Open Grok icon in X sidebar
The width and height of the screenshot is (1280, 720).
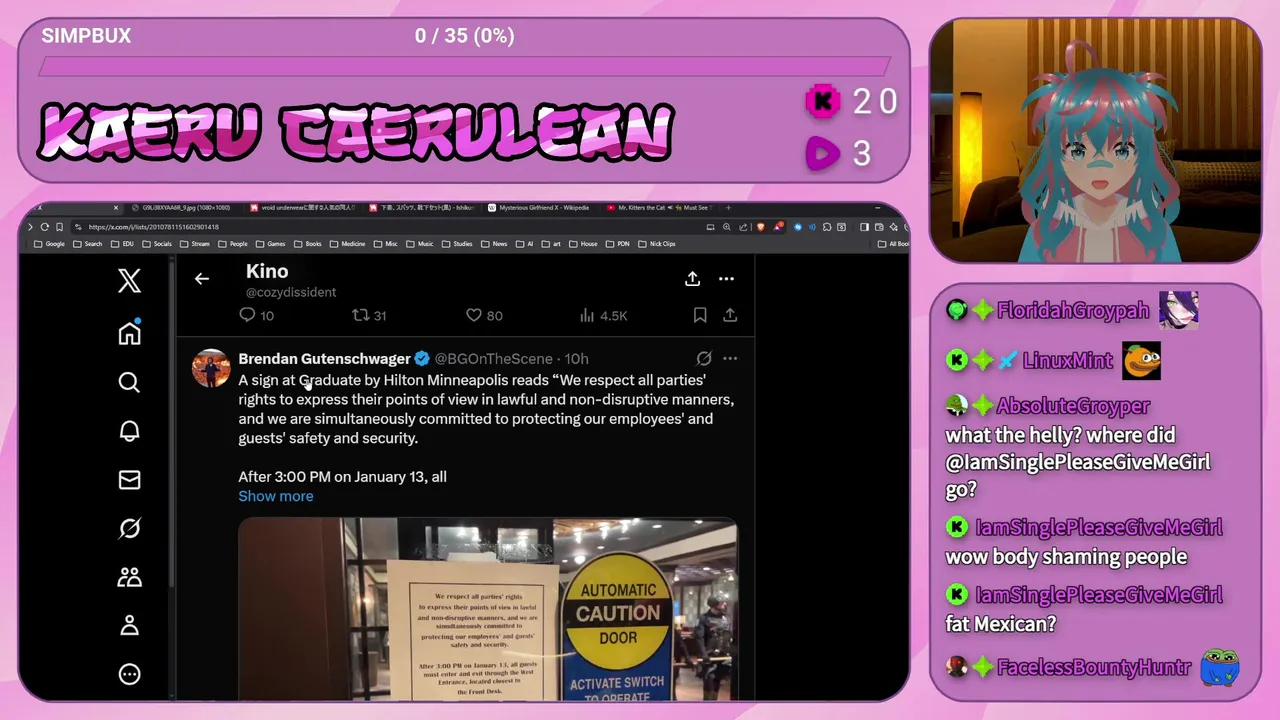pos(129,528)
